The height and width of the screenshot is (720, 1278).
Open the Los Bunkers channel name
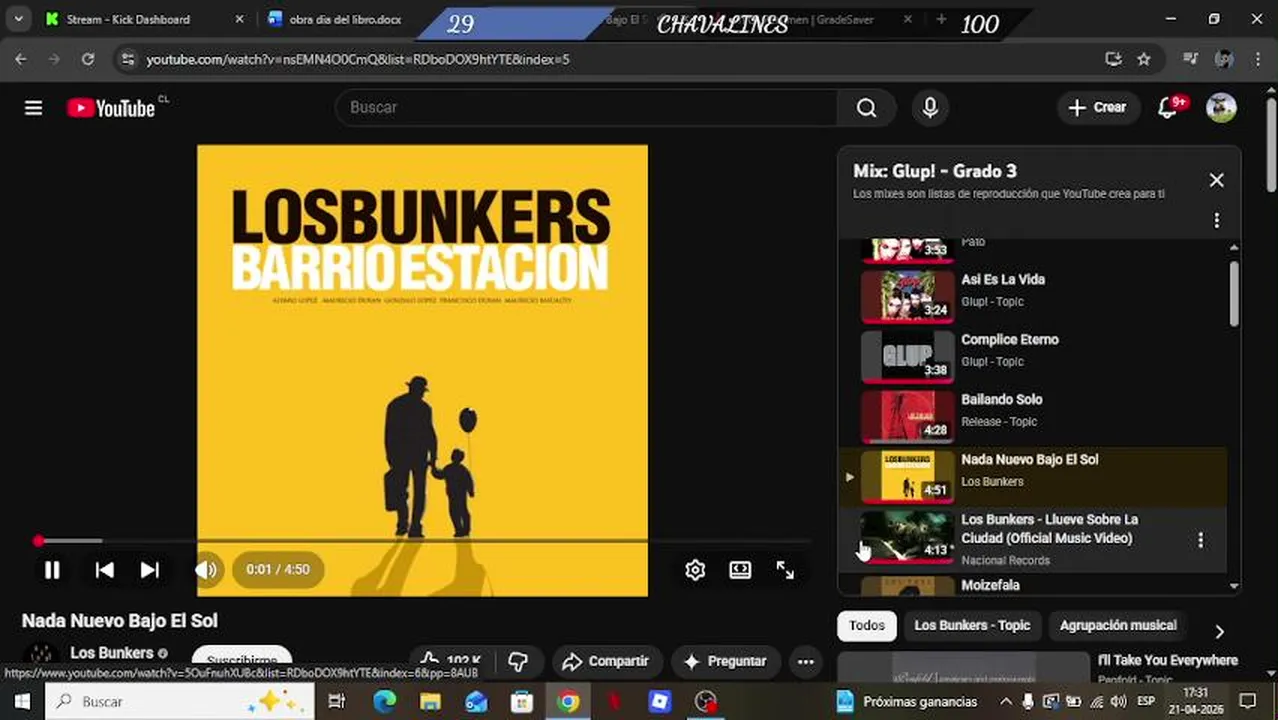point(111,653)
